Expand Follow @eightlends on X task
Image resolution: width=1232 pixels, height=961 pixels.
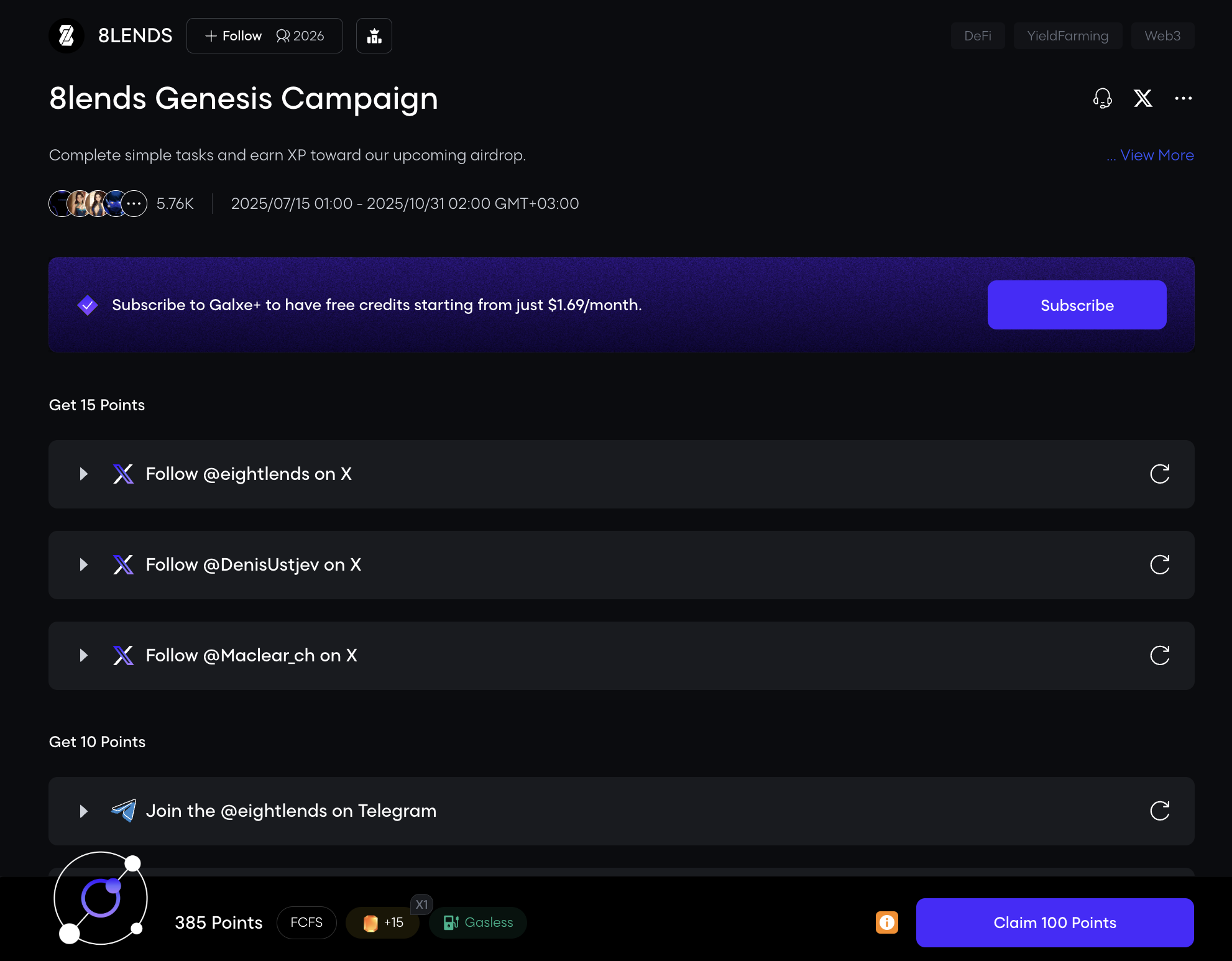coord(83,474)
